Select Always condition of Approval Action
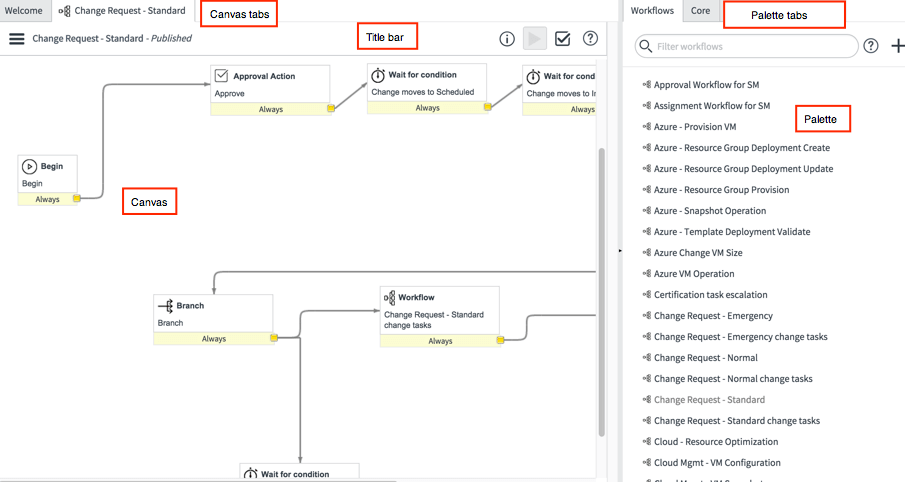 pyautogui.click(x=271, y=109)
